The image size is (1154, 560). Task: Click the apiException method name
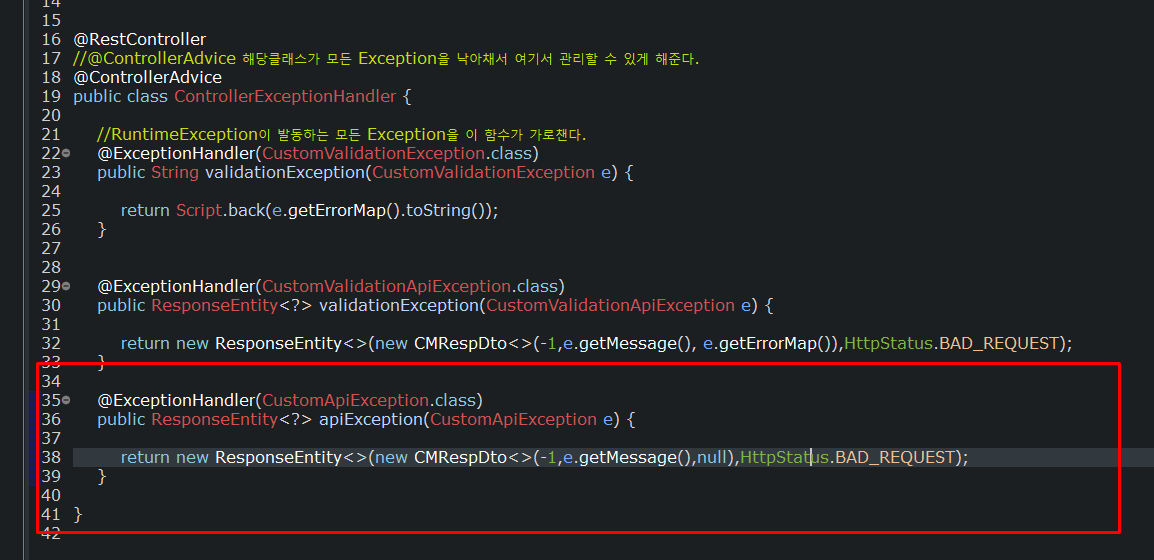pos(369,420)
